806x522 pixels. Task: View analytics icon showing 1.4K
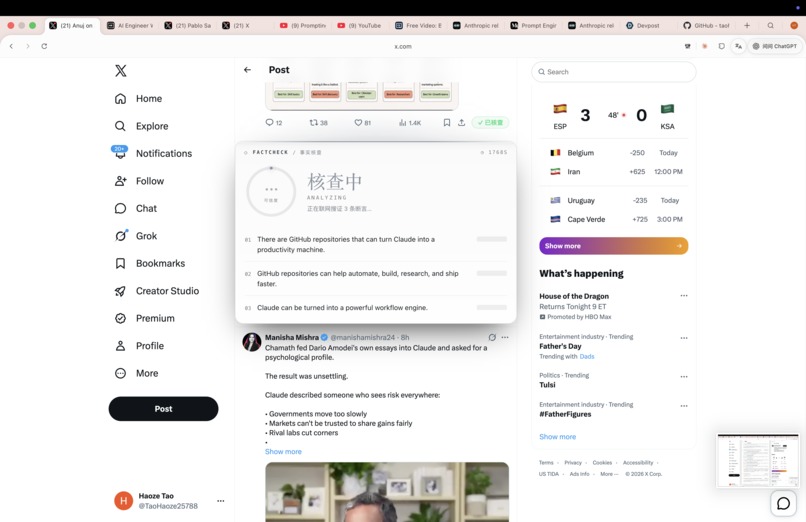tap(410, 123)
